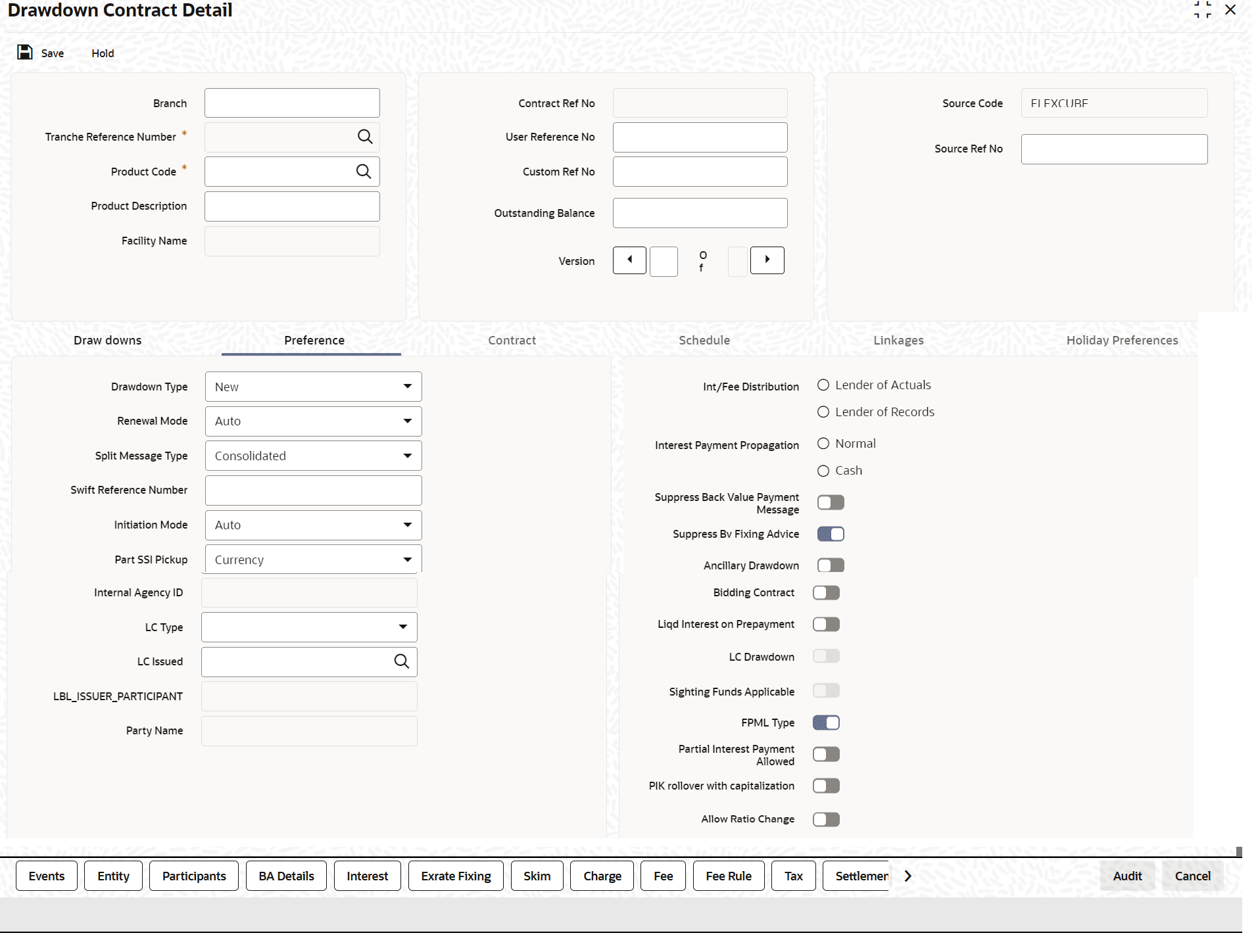The height and width of the screenshot is (952, 1258).
Task: Open Drawdown Type dropdown
Action: pyautogui.click(x=314, y=387)
